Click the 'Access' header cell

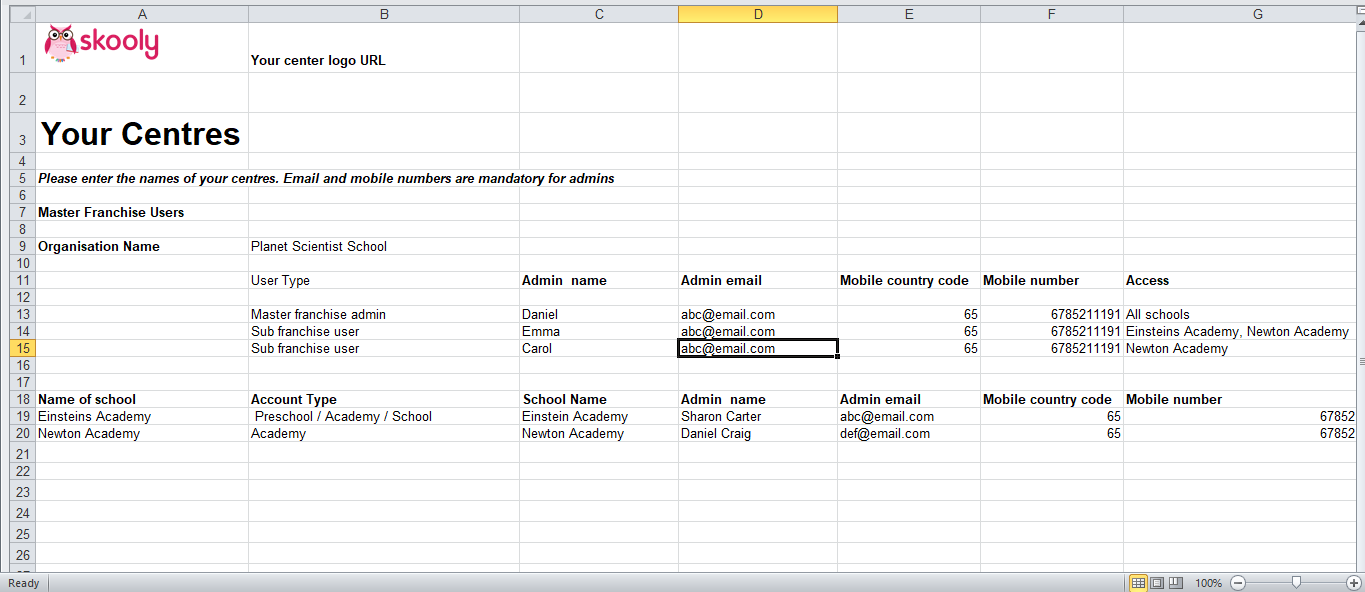coord(1239,280)
